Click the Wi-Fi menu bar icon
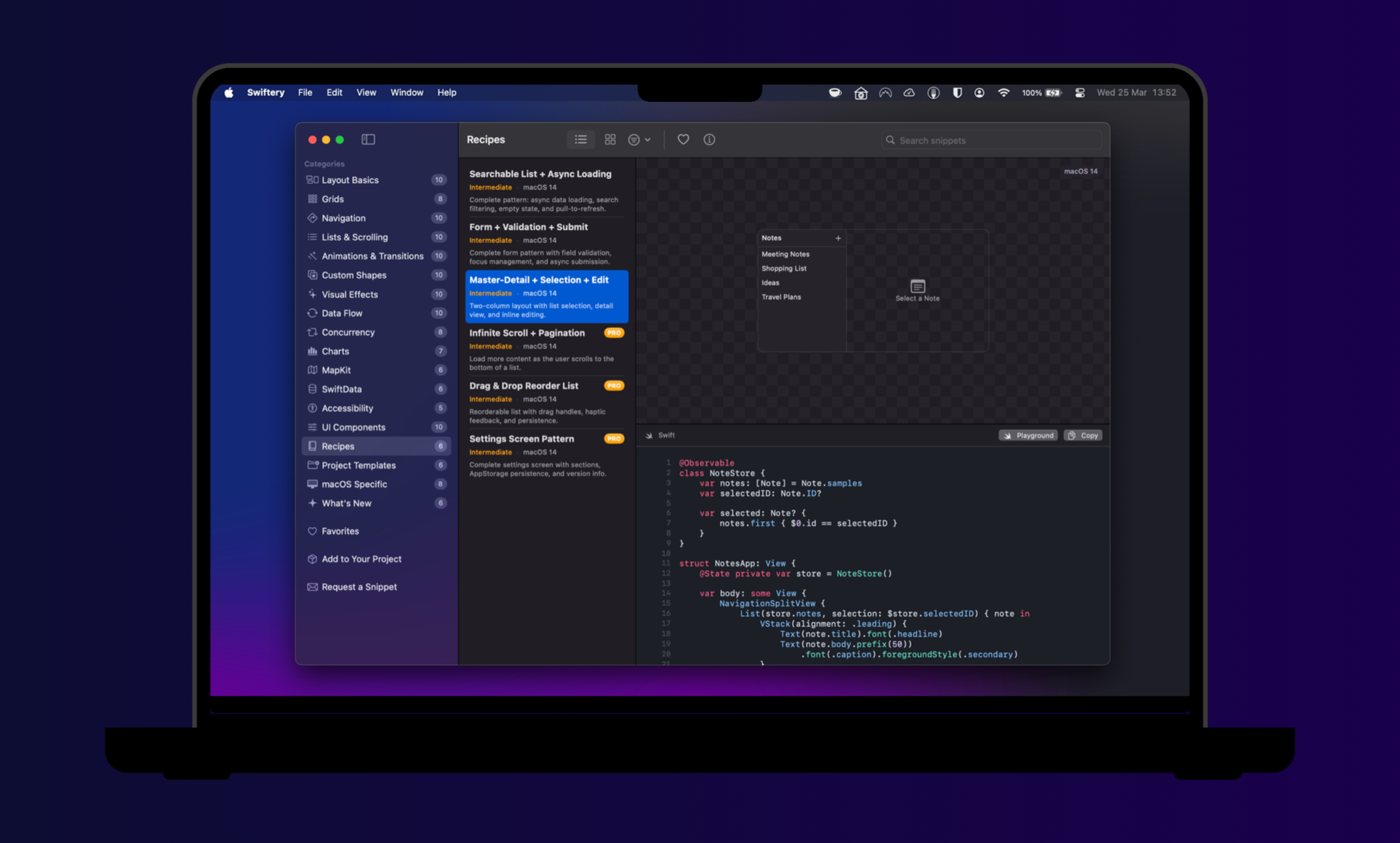The width and height of the screenshot is (1400, 843). pos(1003,93)
